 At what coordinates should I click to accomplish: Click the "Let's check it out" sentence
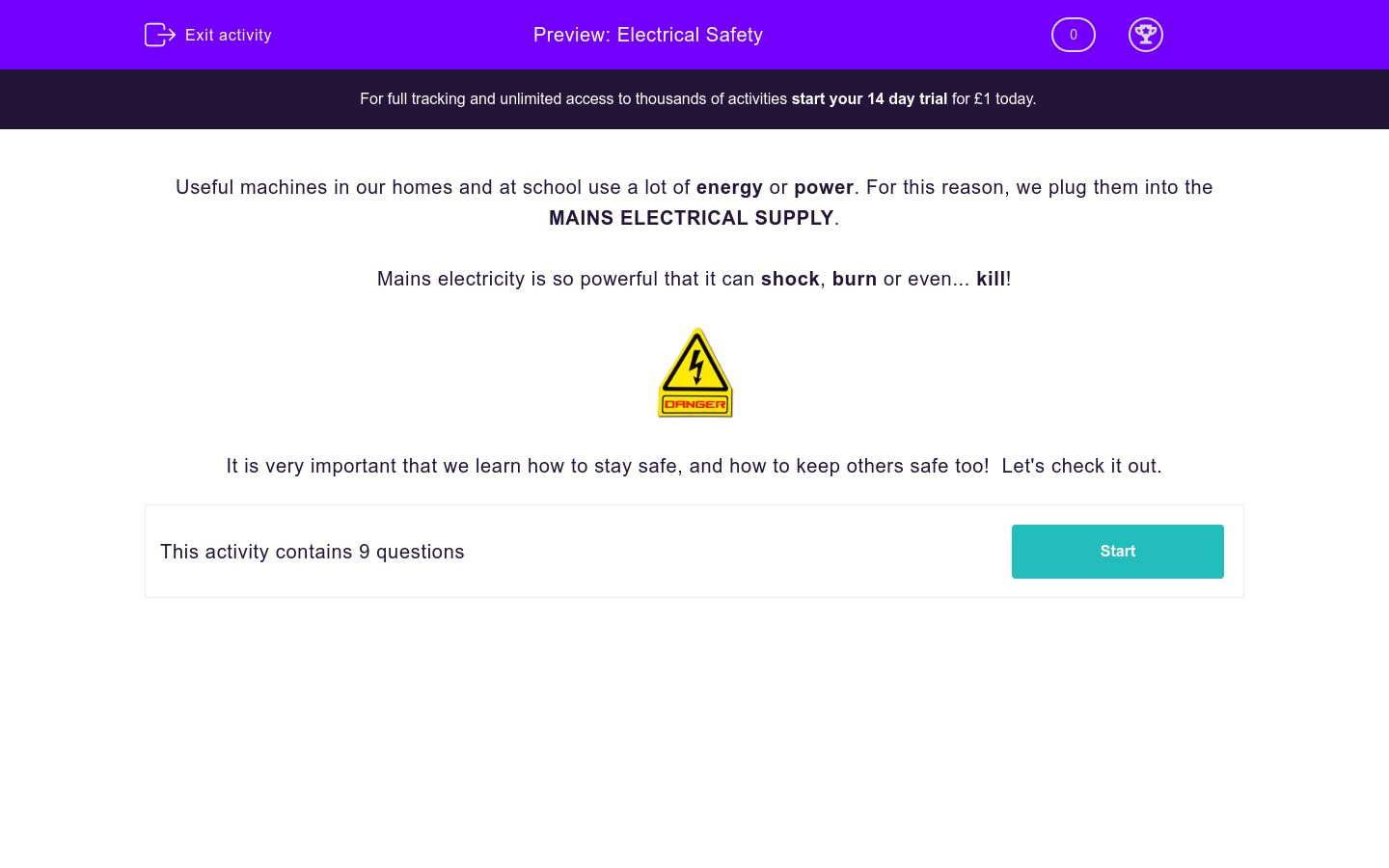click(x=1080, y=466)
